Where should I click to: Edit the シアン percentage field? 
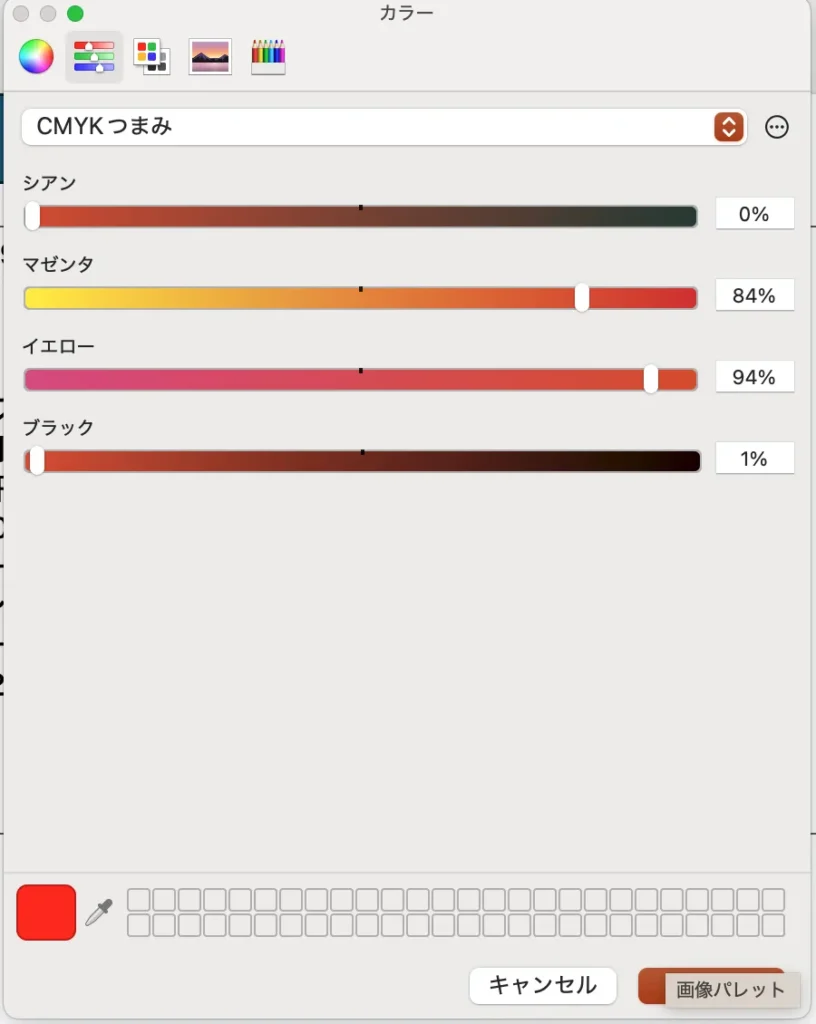[x=754, y=214]
